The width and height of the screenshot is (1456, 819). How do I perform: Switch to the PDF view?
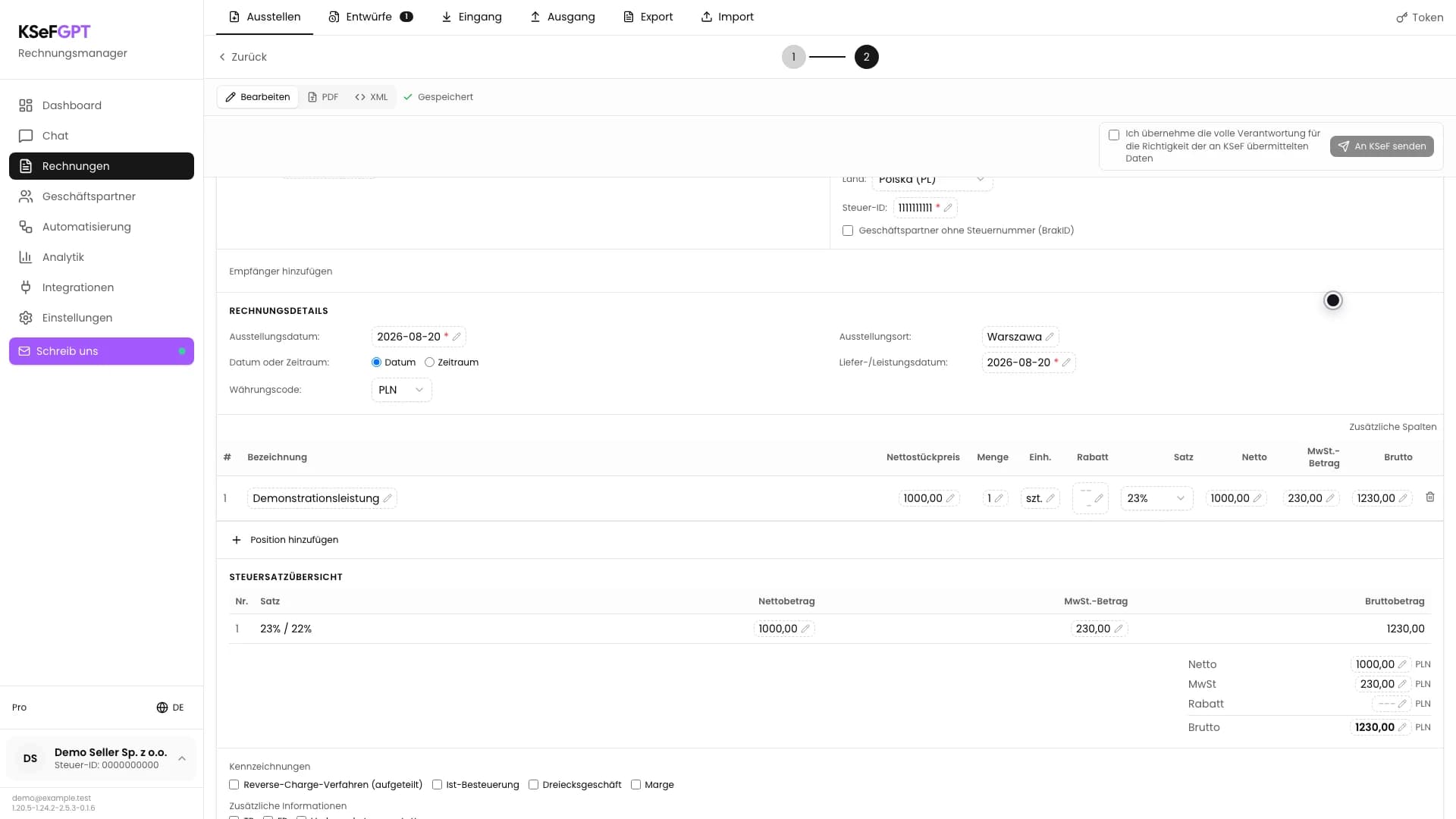323,97
